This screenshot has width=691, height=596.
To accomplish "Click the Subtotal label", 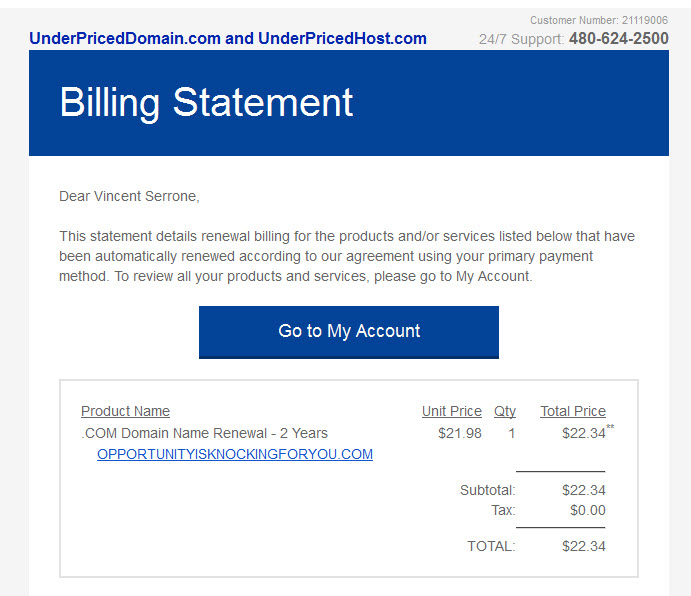I will click(x=487, y=490).
